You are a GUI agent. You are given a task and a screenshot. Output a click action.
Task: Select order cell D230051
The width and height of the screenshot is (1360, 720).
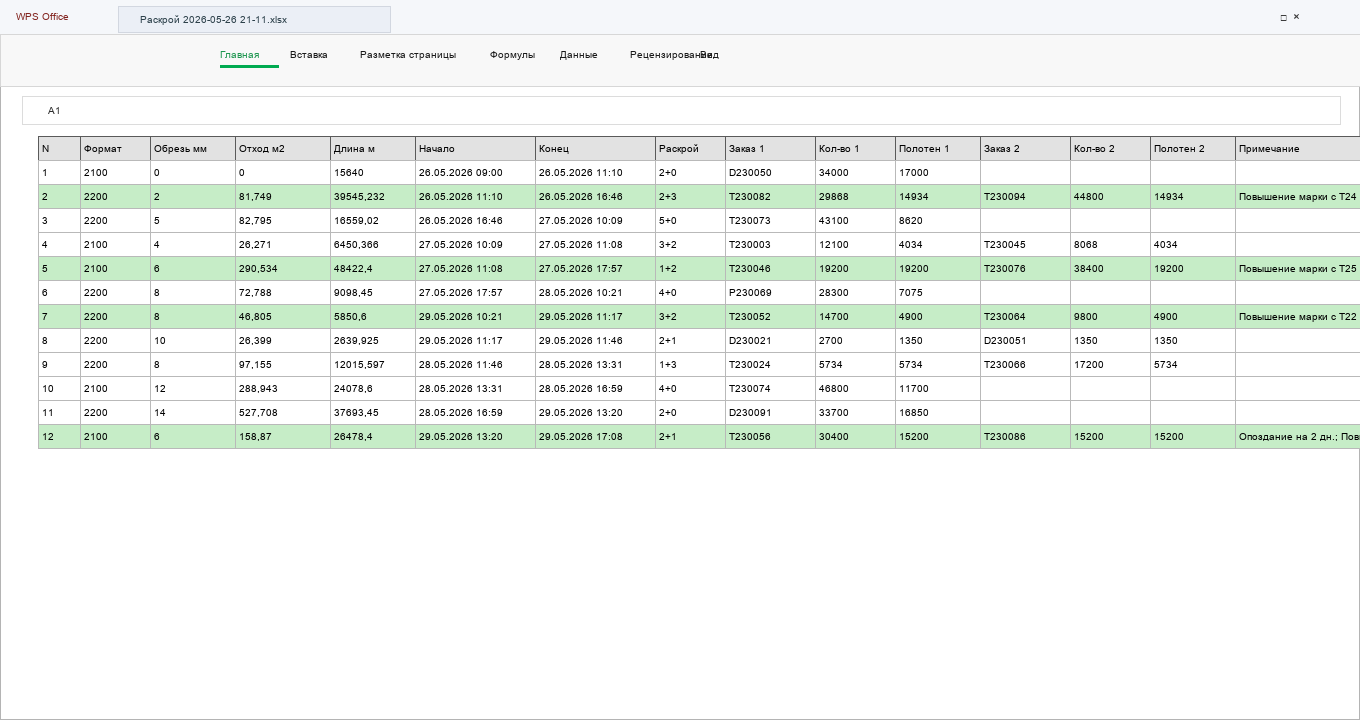click(1025, 341)
